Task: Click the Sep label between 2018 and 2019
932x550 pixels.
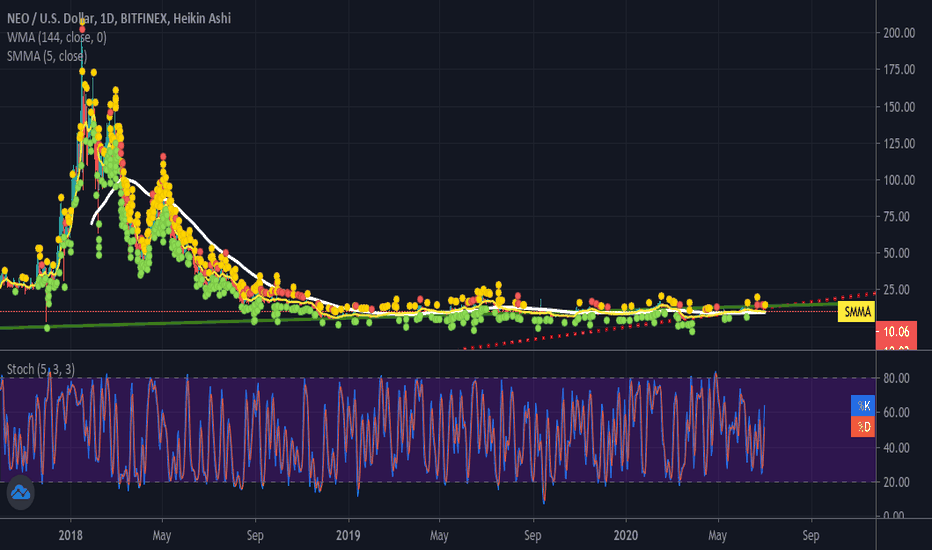Action: click(255, 535)
